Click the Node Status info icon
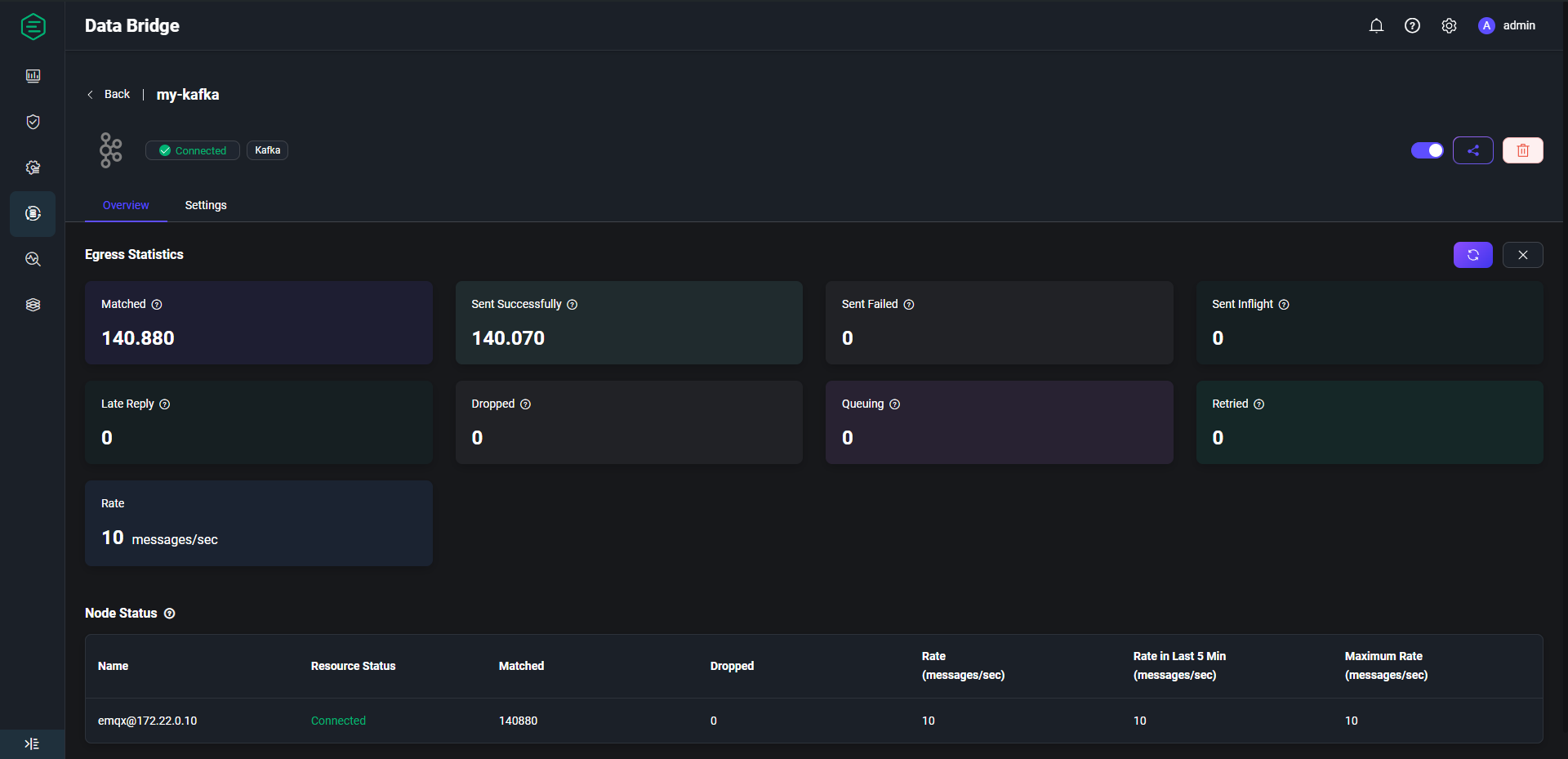 coord(170,614)
